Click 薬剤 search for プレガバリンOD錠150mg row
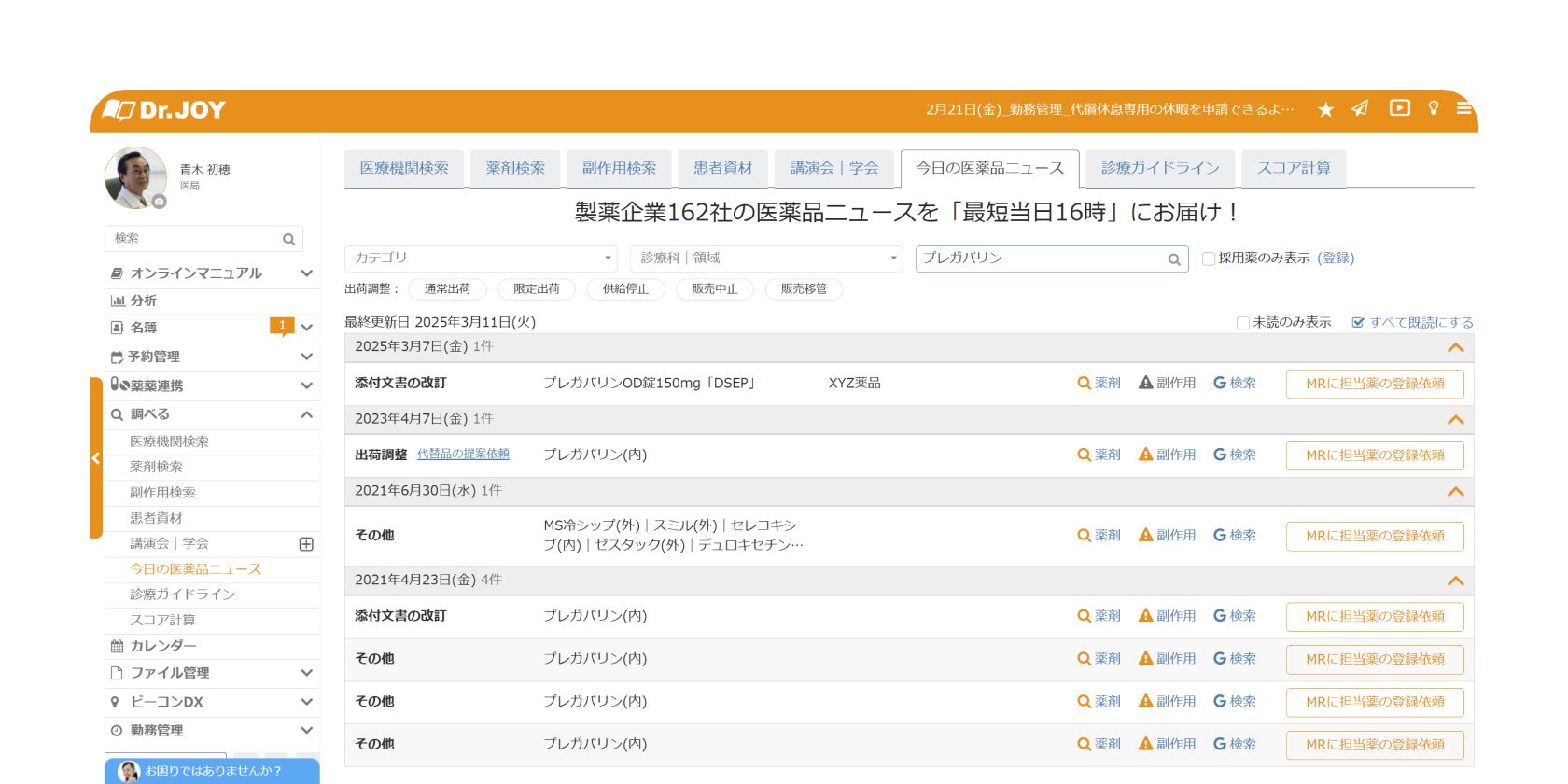 (x=1099, y=383)
